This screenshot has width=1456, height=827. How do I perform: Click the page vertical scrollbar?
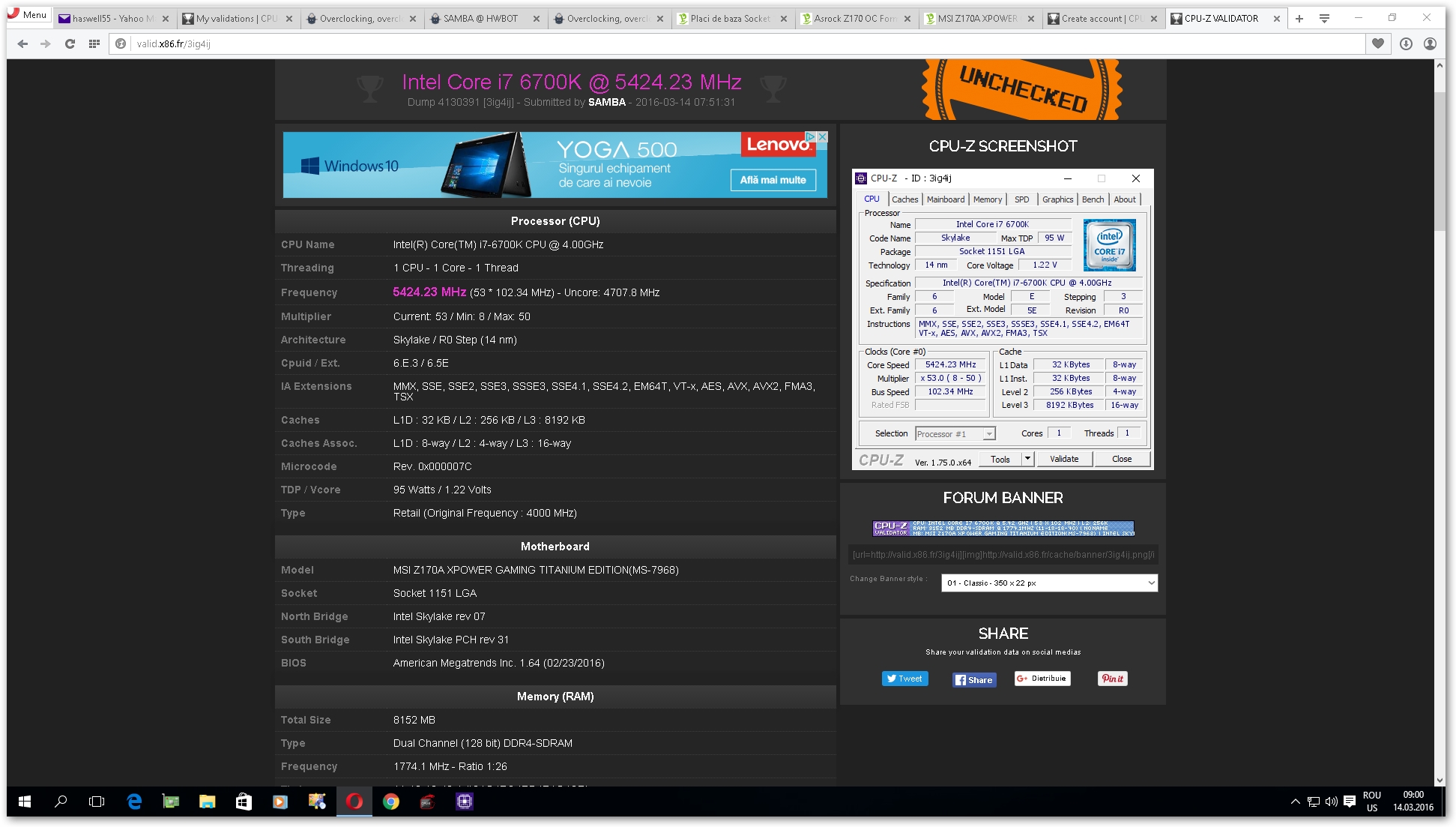click(1440, 423)
